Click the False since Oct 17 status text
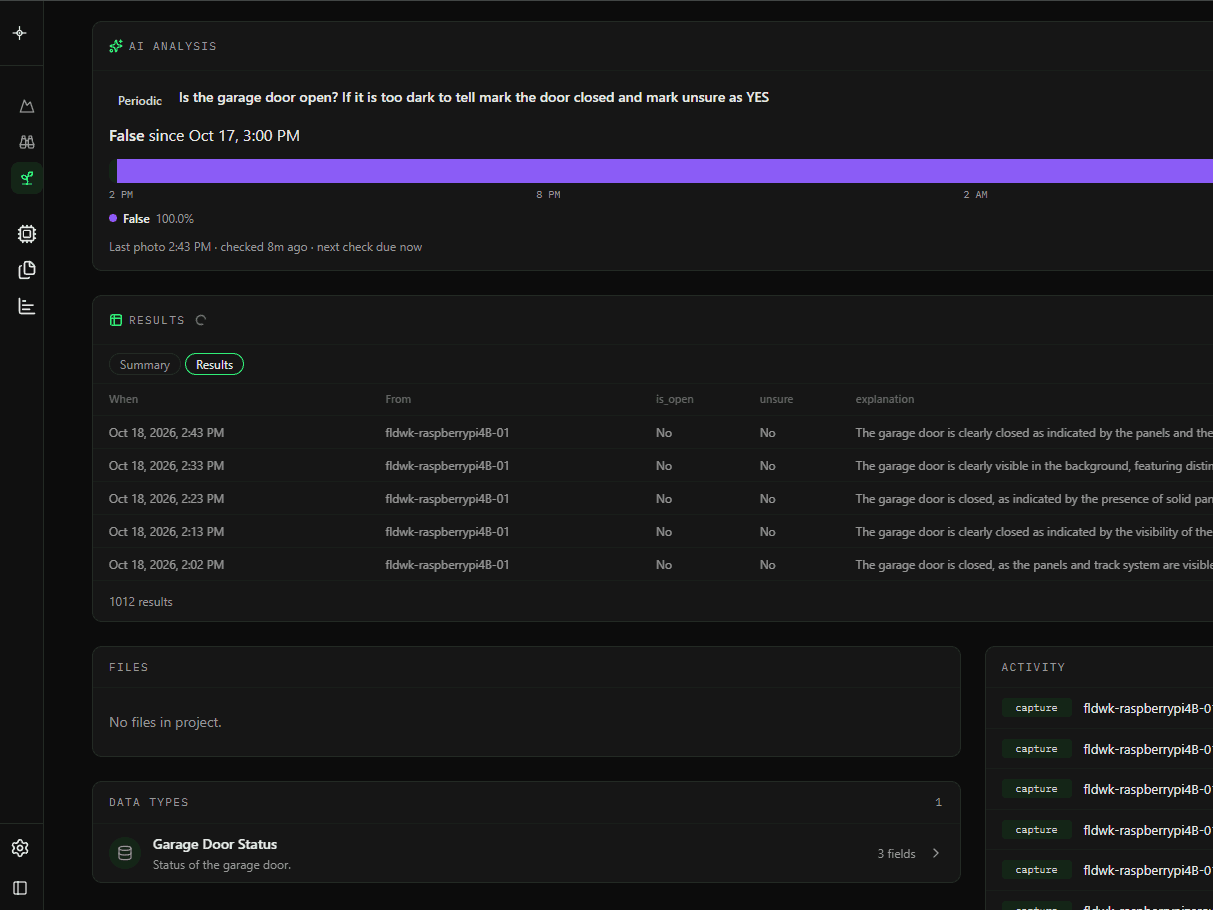1213x910 pixels. pyautogui.click(x=204, y=136)
